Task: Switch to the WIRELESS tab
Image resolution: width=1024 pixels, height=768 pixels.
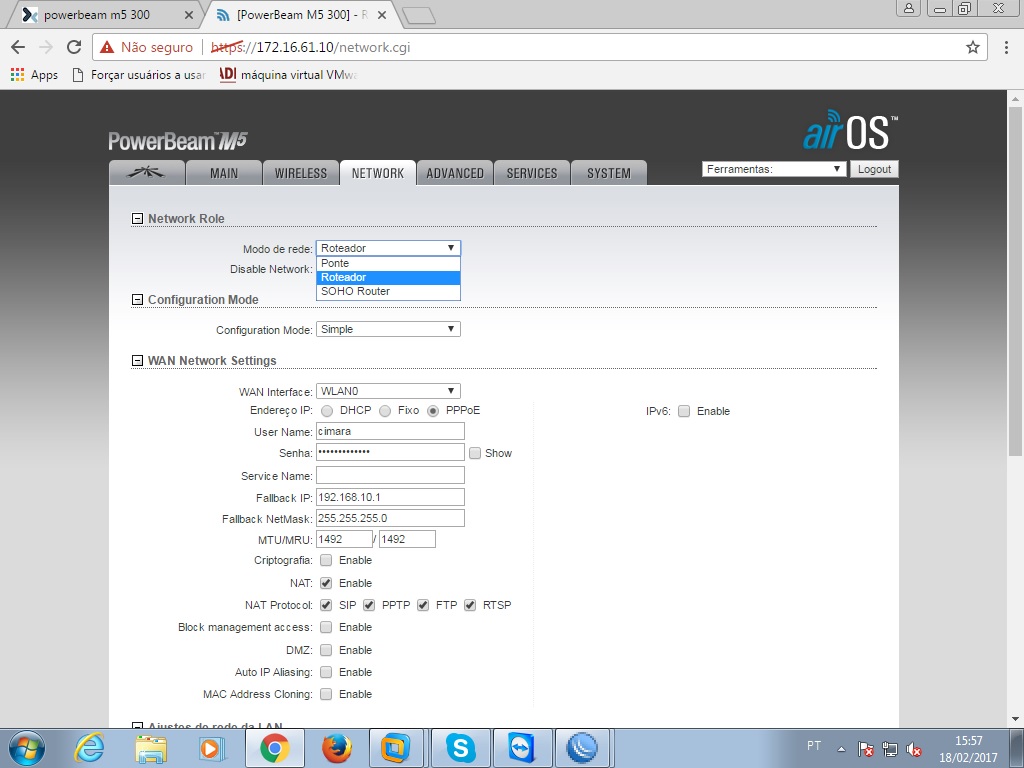Action: pos(300,173)
